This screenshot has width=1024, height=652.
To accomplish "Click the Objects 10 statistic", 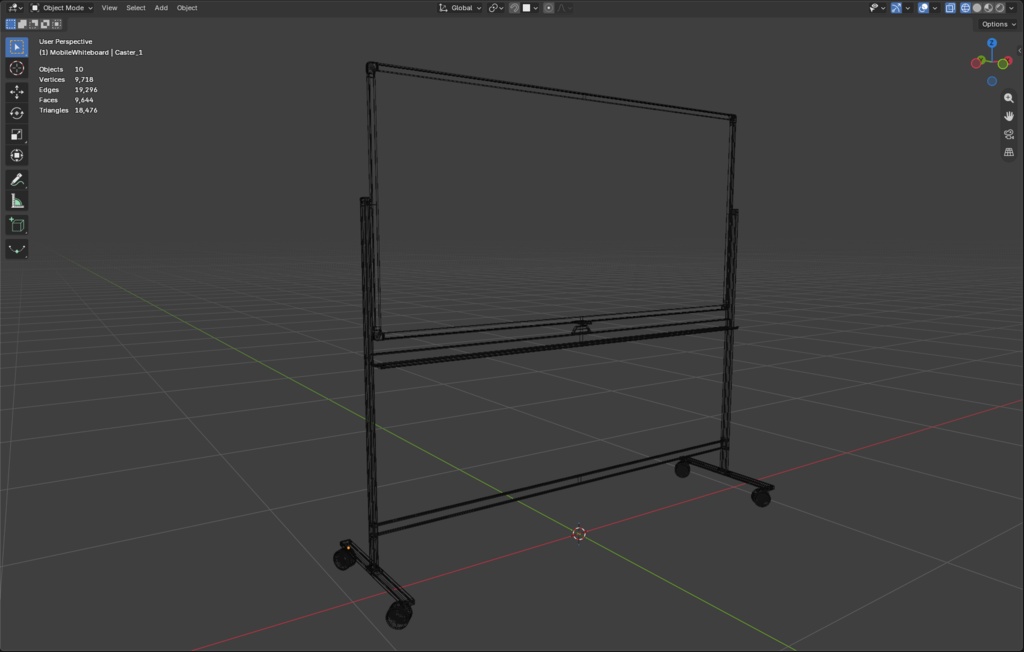I will tap(61, 69).
